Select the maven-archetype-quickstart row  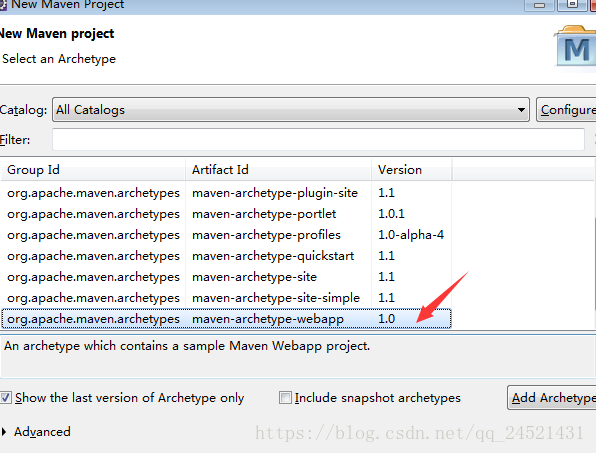[226, 256]
